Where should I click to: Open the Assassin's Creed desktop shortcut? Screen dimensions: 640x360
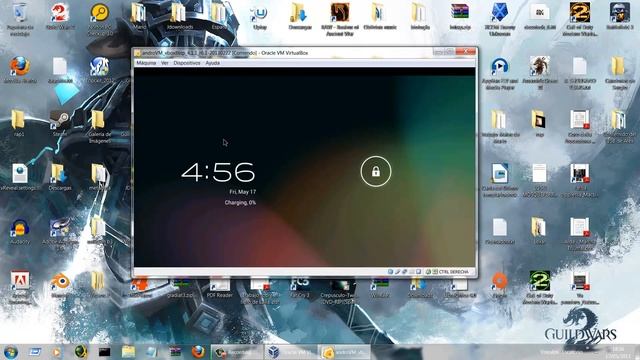[540, 73]
